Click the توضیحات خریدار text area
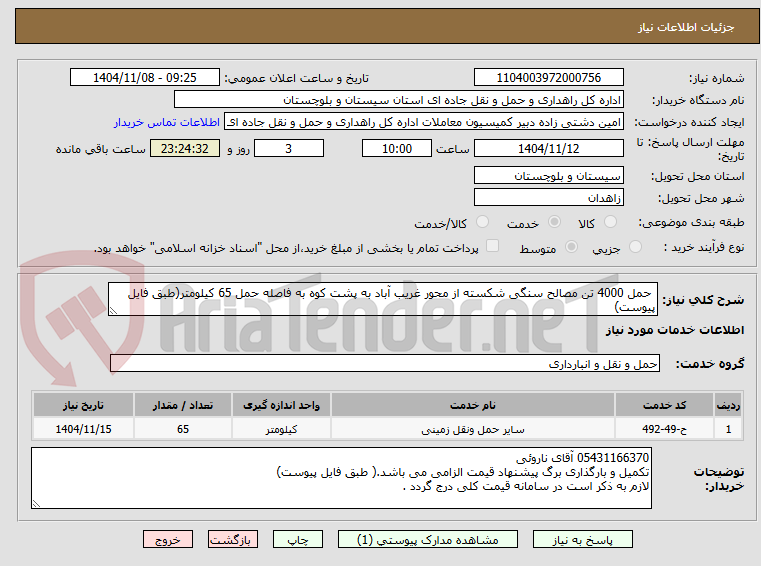 [341, 478]
